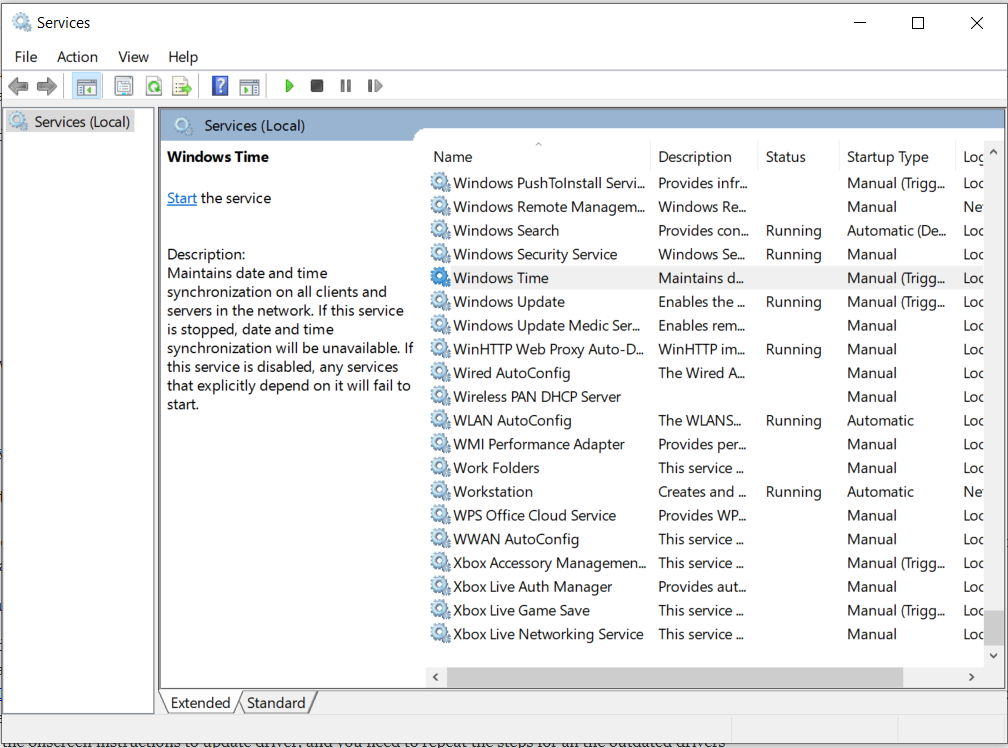Click gear icon beside Wired AutoConfig
Screen dimensions: 1008x748
tap(440, 373)
